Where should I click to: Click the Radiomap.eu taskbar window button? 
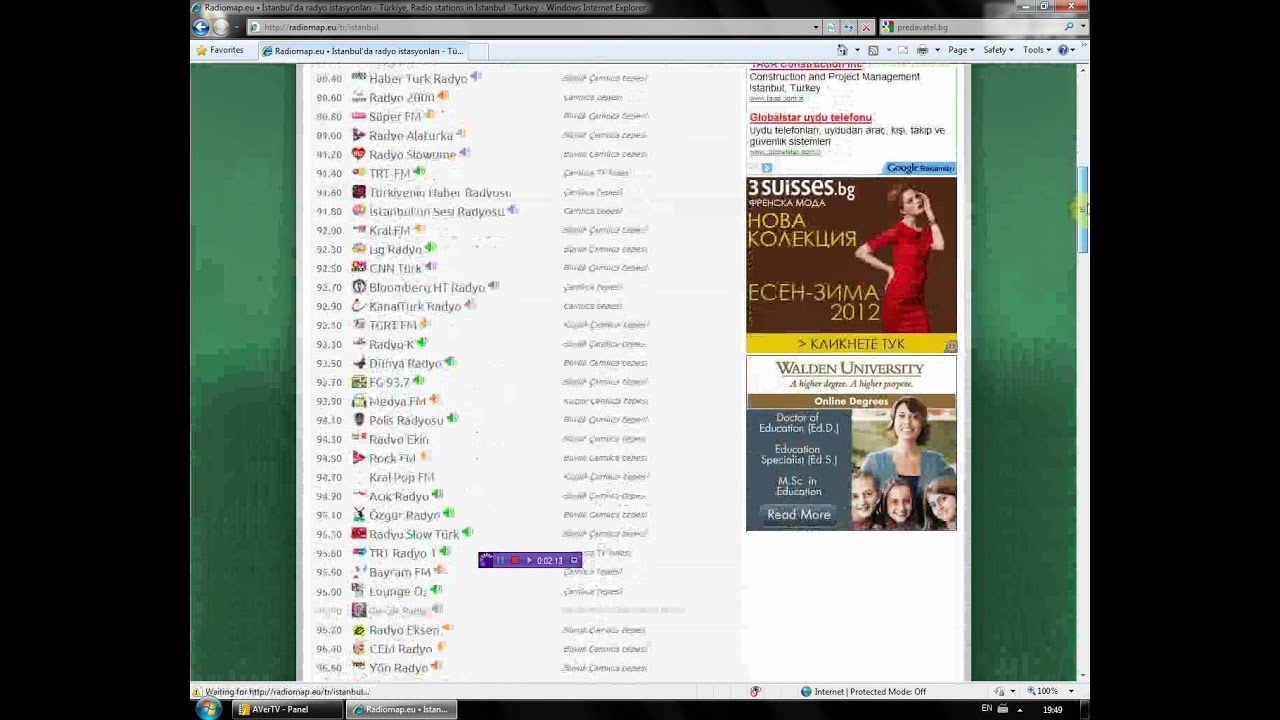coord(401,709)
